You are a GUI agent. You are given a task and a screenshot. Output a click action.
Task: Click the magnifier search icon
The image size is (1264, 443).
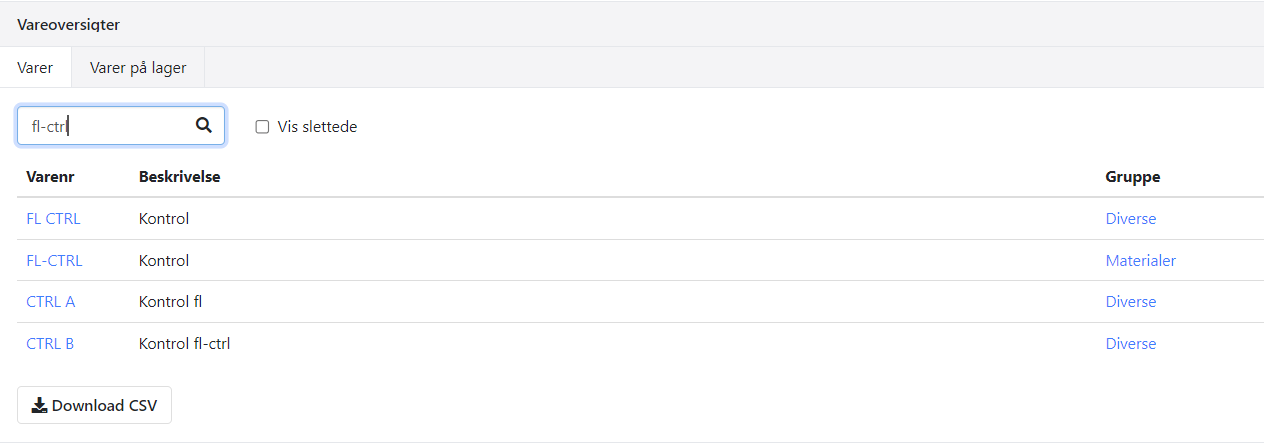(204, 126)
